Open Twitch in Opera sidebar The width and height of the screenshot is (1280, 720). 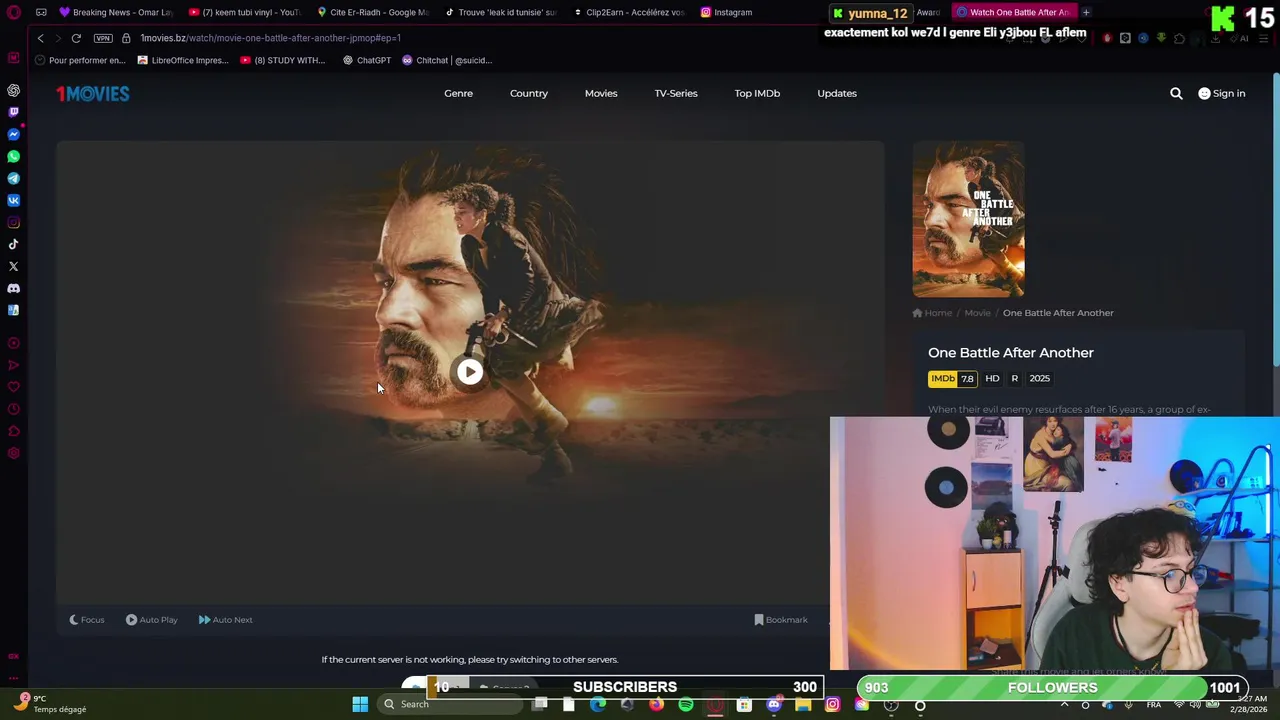[x=13, y=112]
